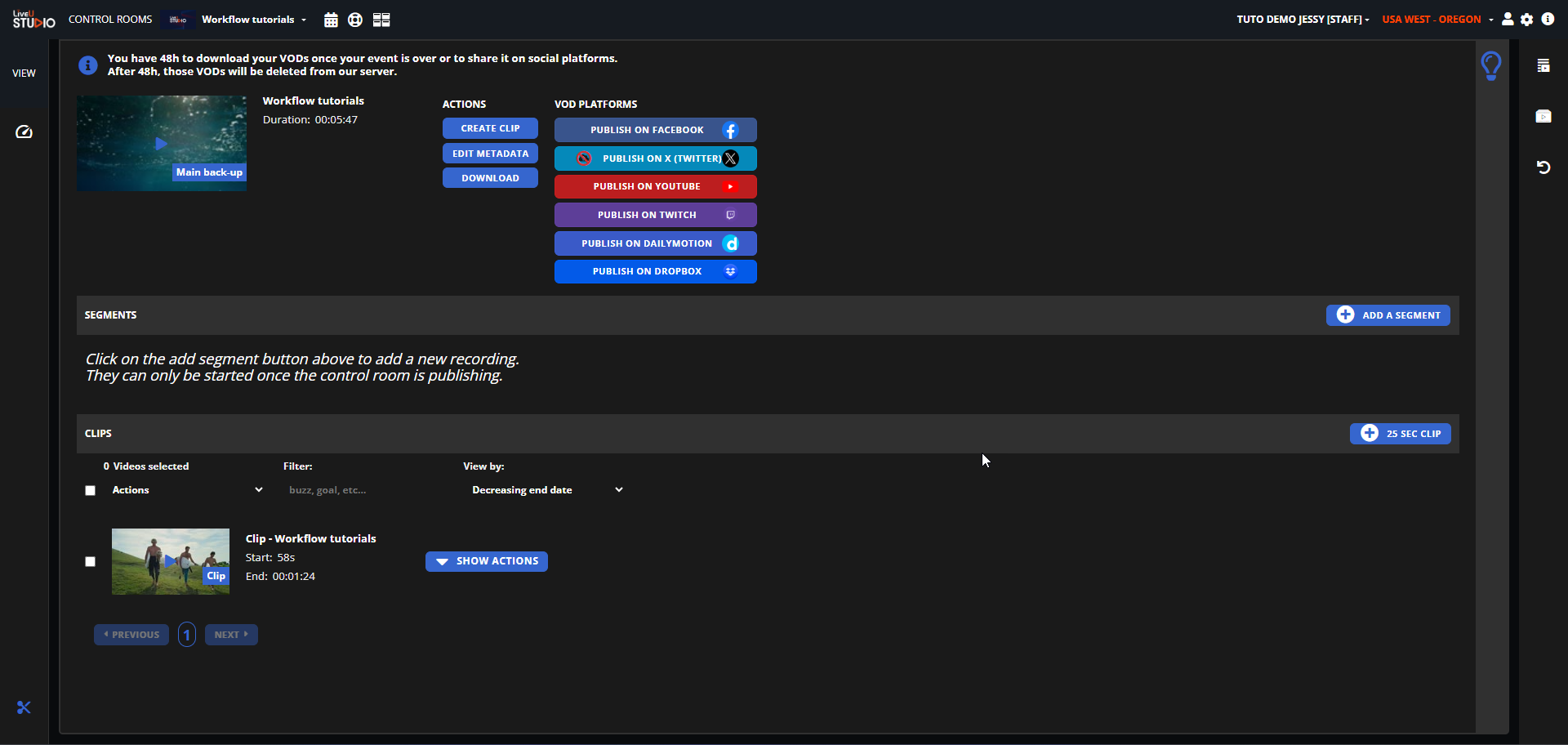Publish the VOD on Facebook
This screenshot has height=745, width=1568.
pyautogui.click(x=656, y=130)
